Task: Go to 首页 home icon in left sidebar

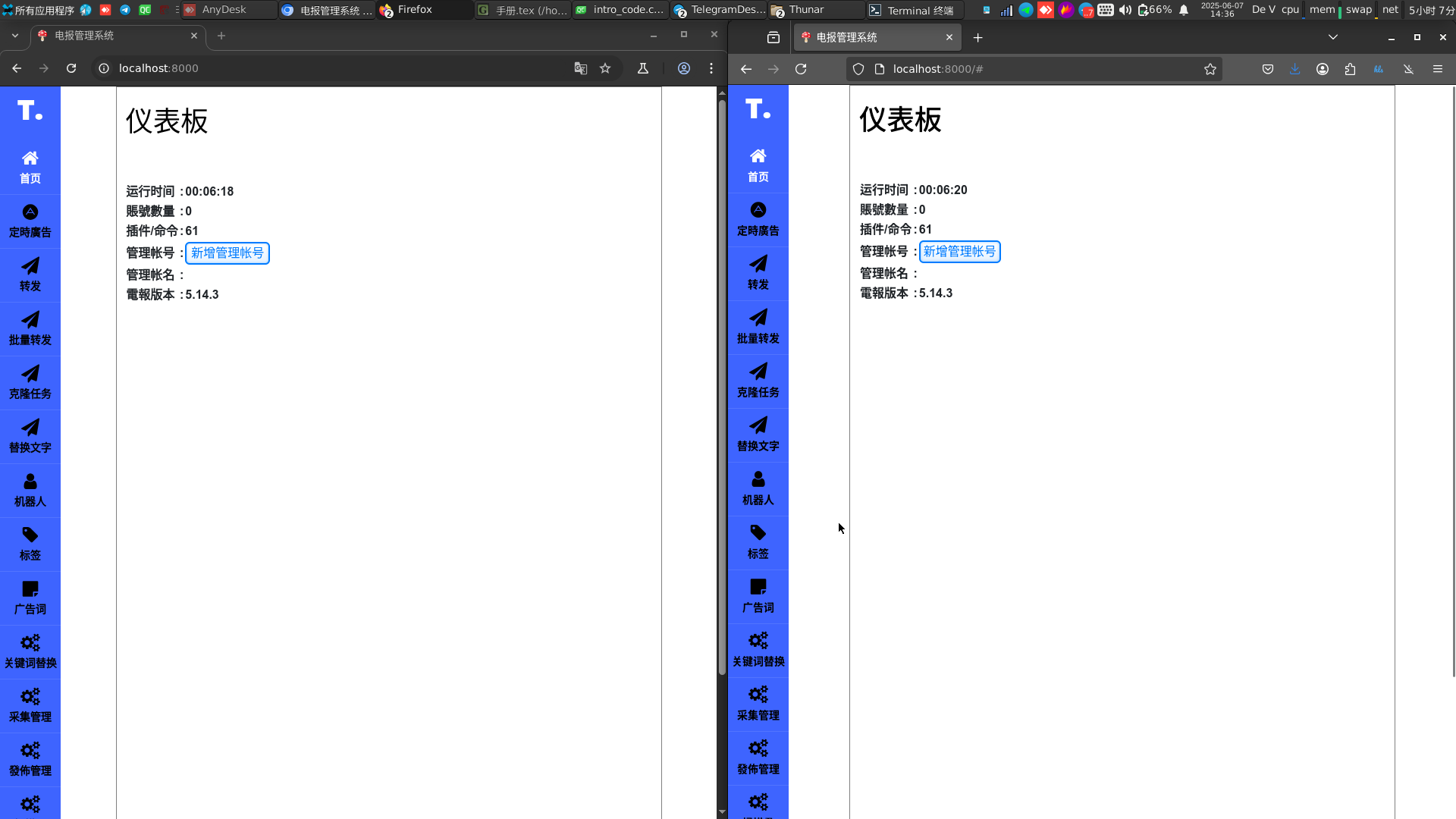Action: click(x=30, y=158)
